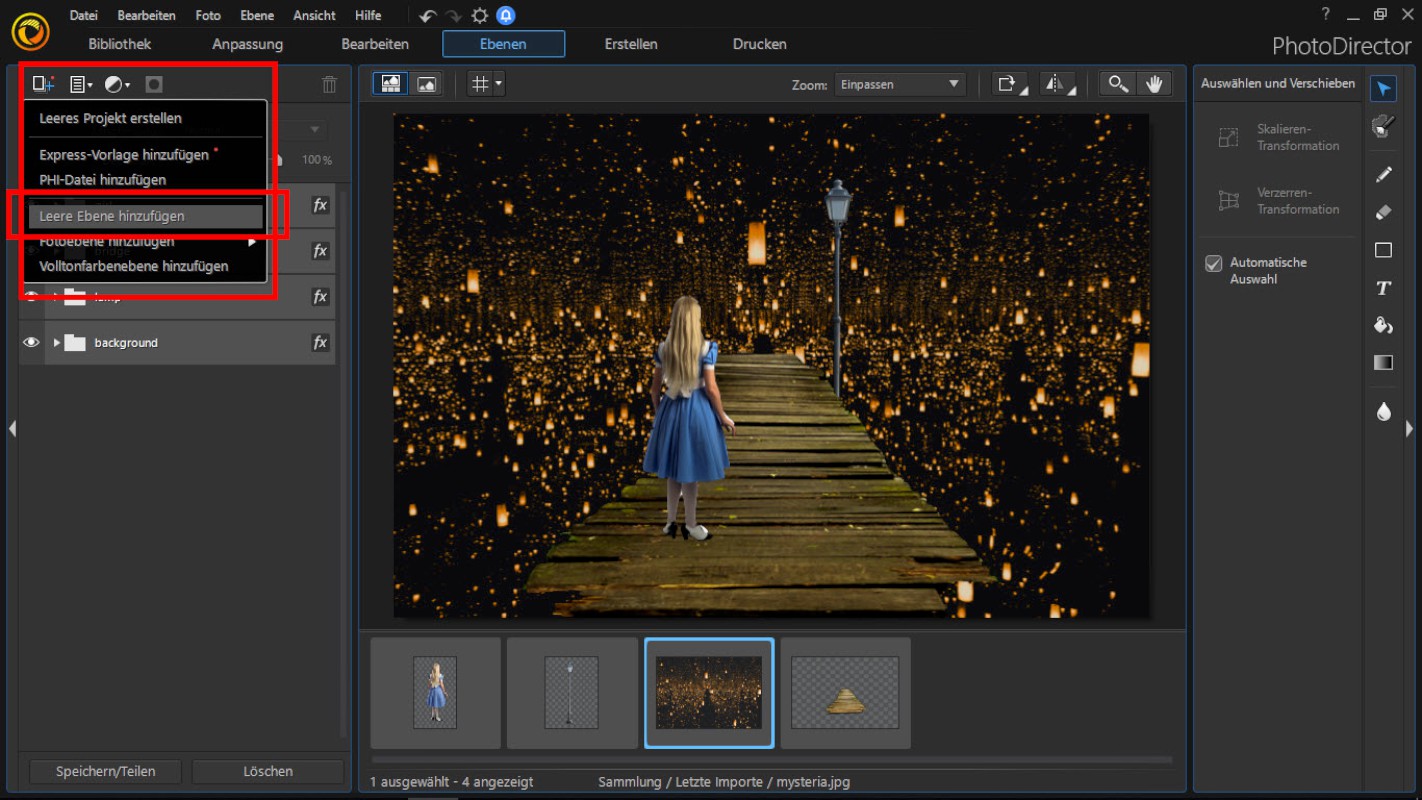Select the background layer row
This screenshot has height=800, width=1422.
(x=177, y=343)
